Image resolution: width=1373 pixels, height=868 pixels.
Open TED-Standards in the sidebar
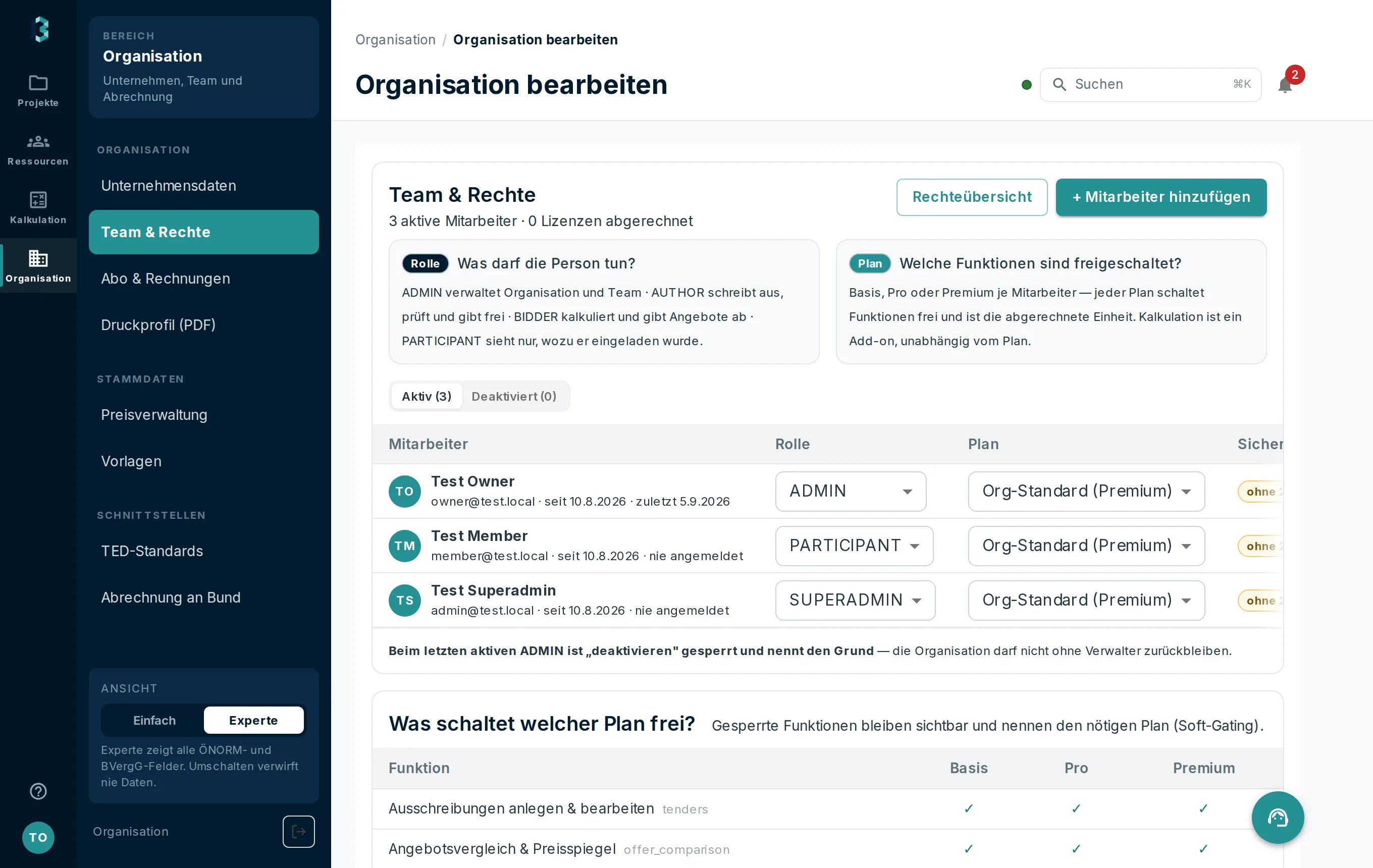(203, 551)
